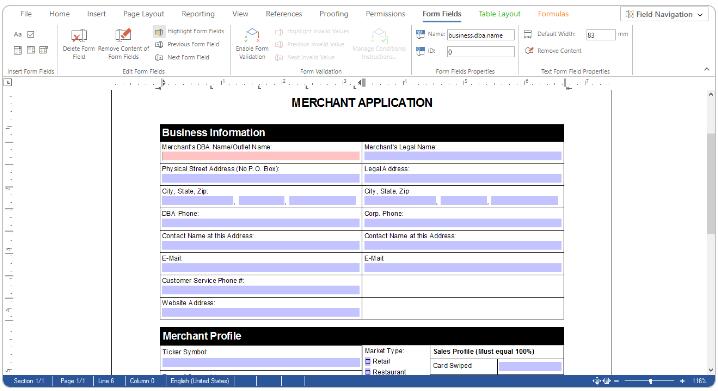Viewport: 718px width, 391px height.
Task: Click the zoom percentage value in status bar
Action: (700, 381)
